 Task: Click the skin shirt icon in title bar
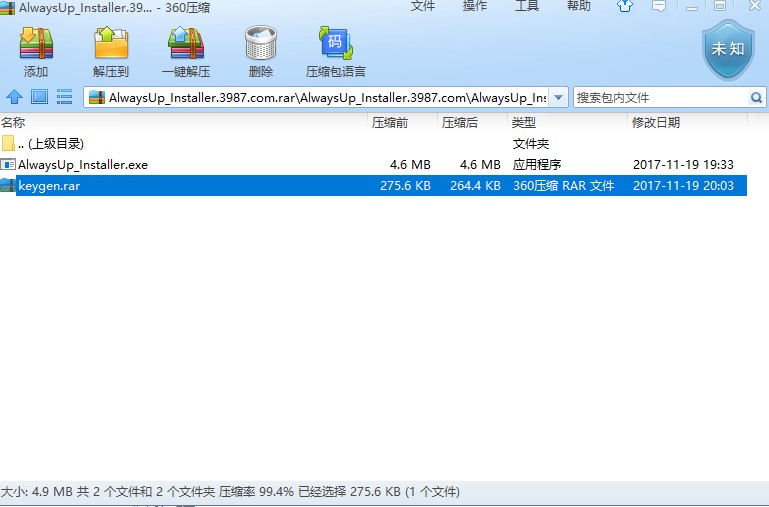click(x=624, y=6)
